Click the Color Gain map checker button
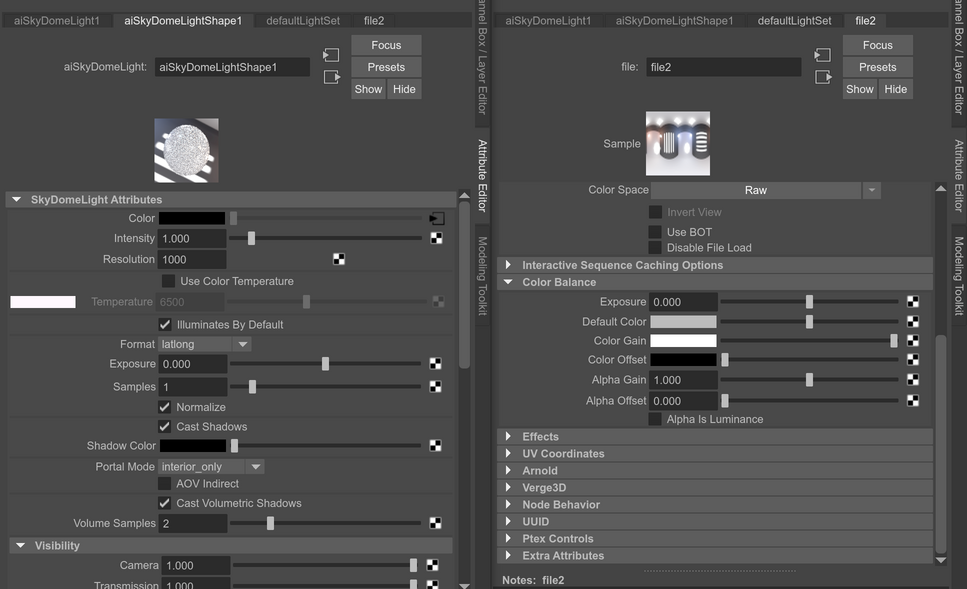967x589 pixels. [913, 340]
